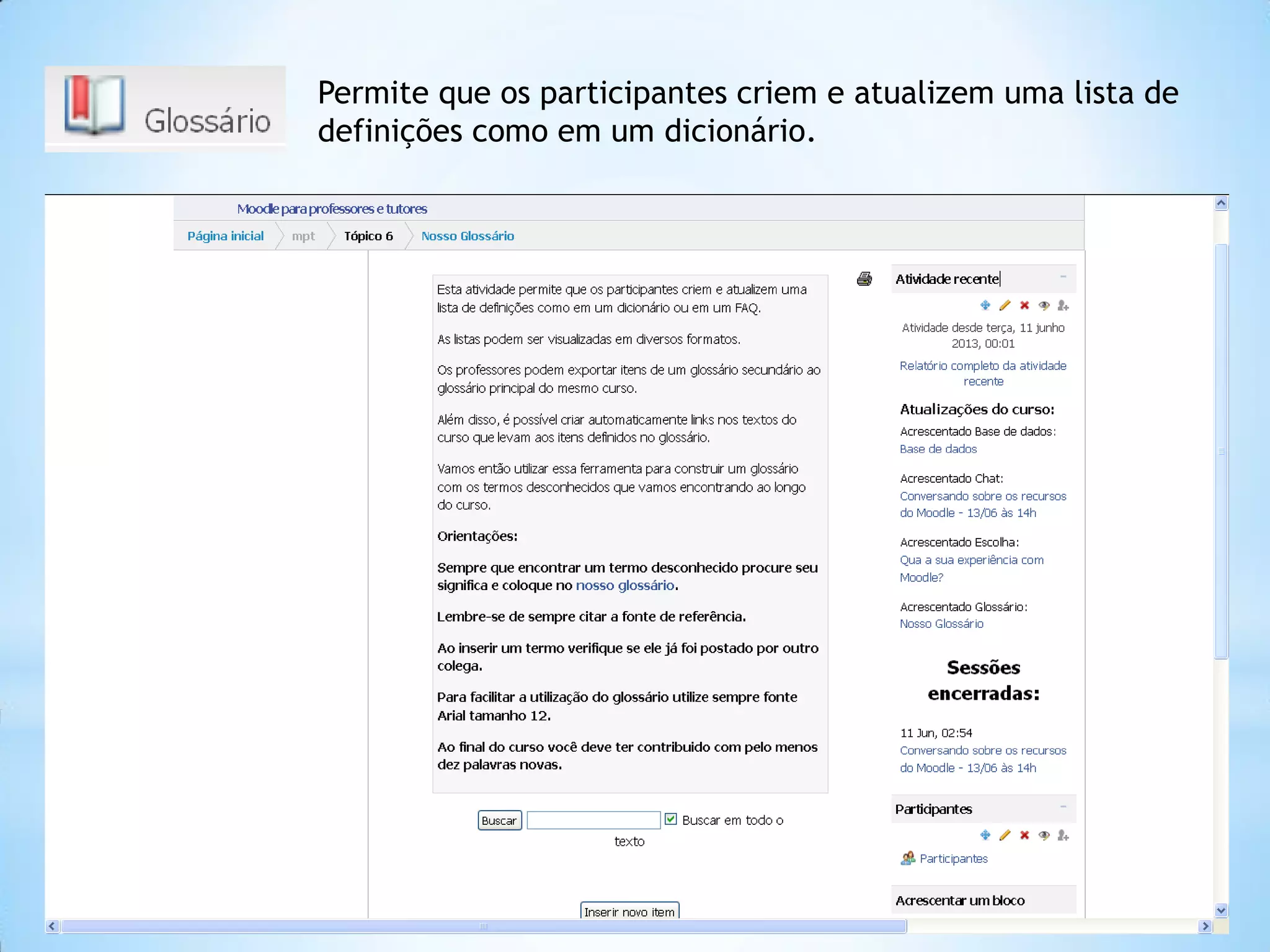Click the Participantes people icon
Viewport: 1270px width, 952px height.
(908, 858)
